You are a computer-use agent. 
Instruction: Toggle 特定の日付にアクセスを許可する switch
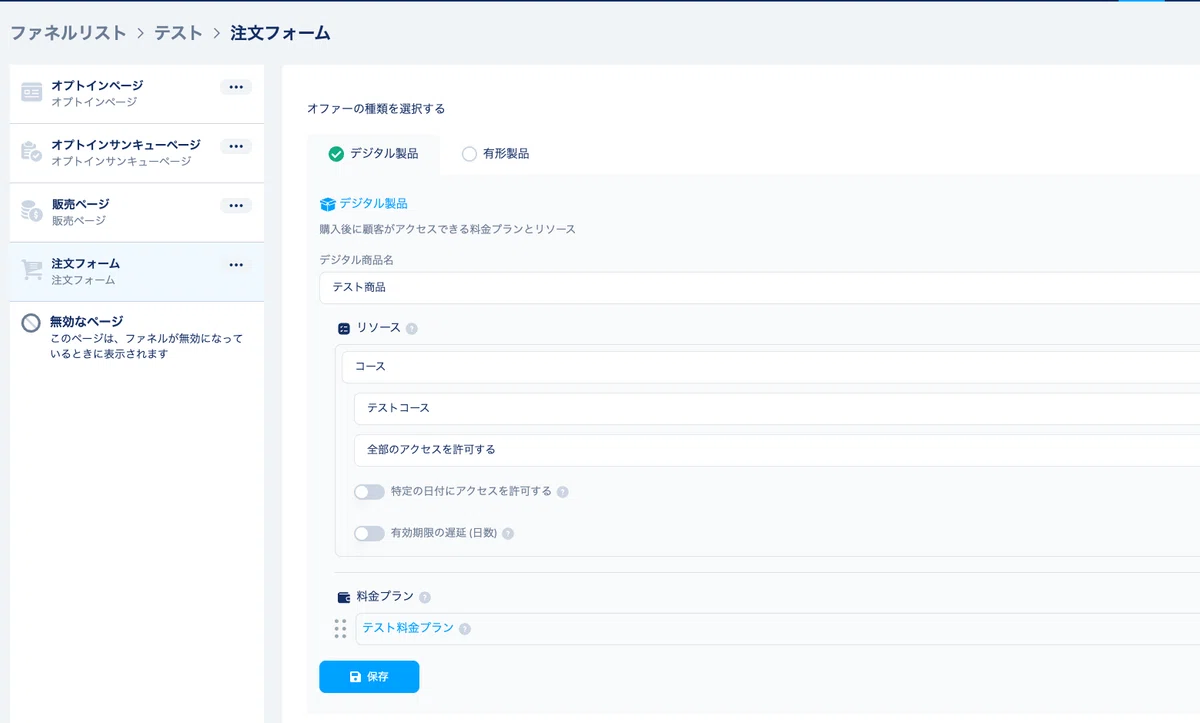tap(369, 492)
